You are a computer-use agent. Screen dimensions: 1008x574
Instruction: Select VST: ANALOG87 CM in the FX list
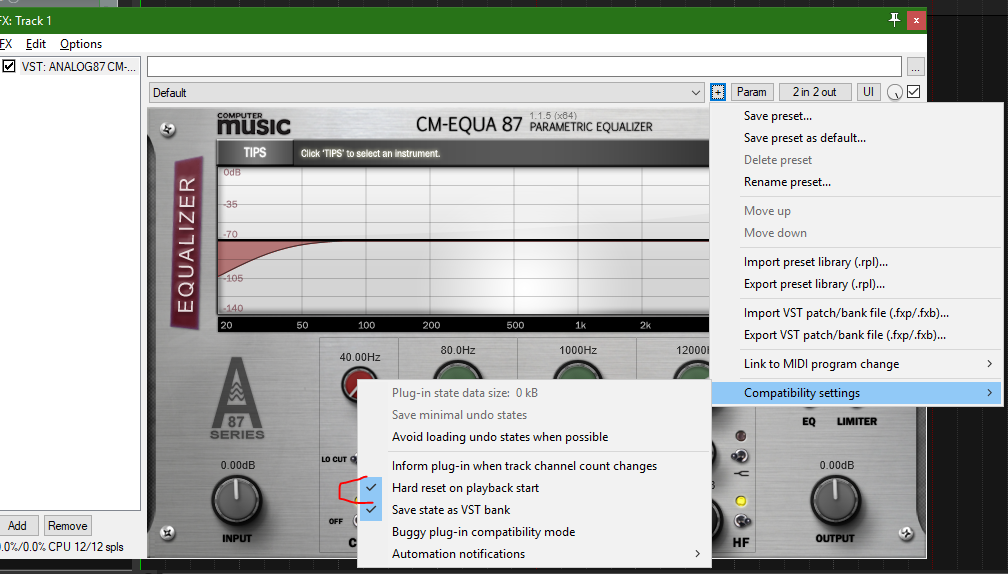(x=77, y=66)
